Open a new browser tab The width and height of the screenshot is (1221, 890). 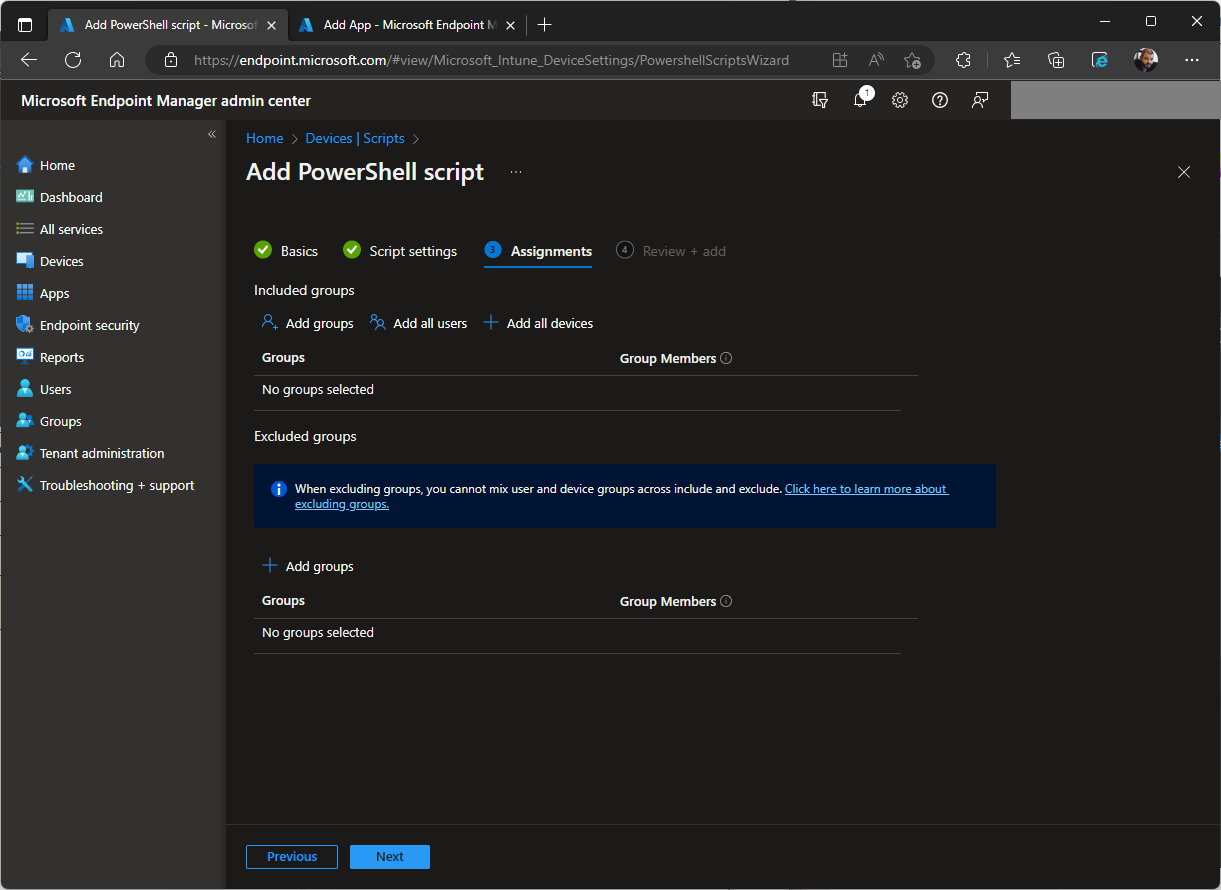544,25
